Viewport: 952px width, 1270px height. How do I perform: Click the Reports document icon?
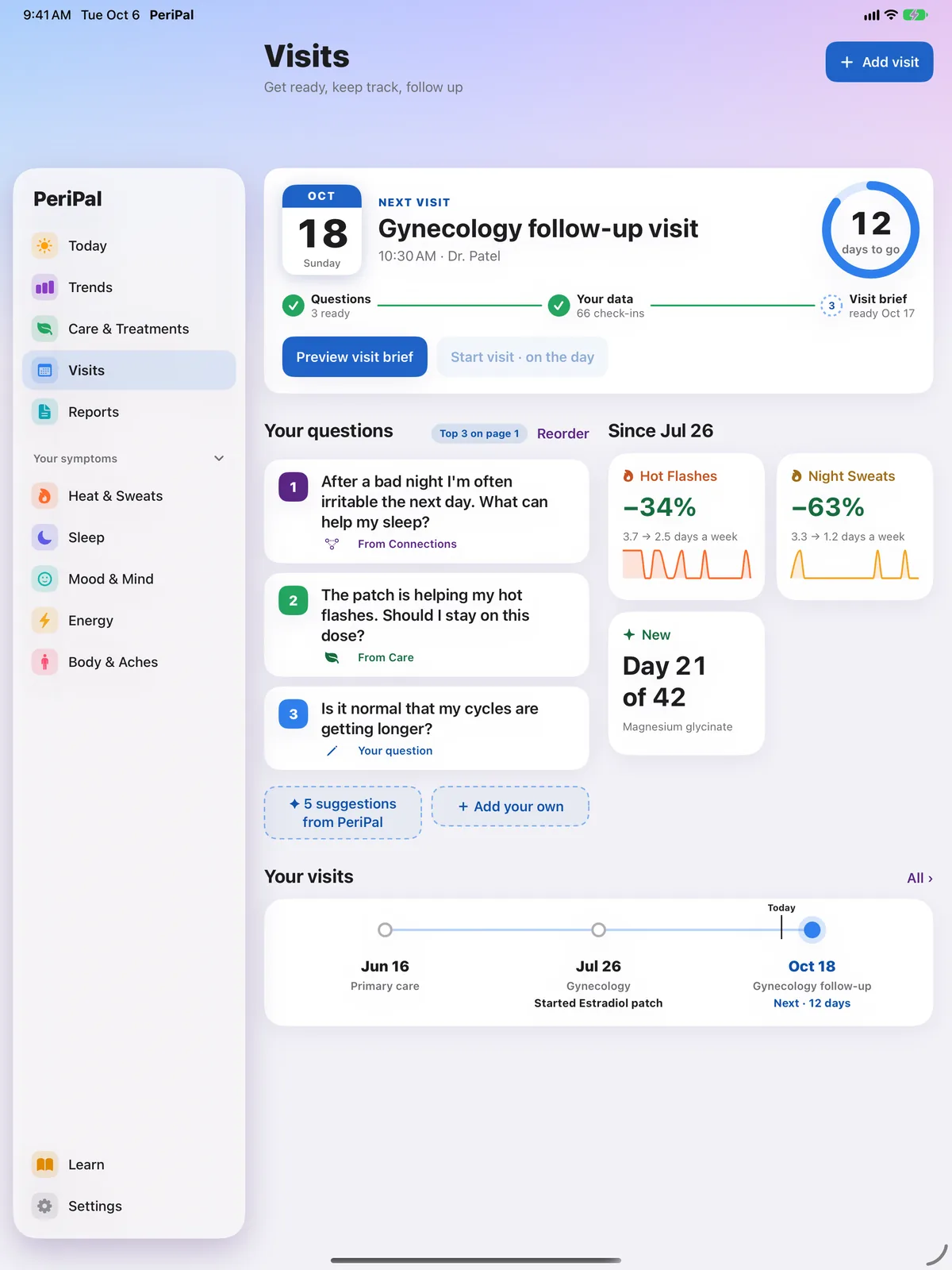pyautogui.click(x=45, y=412)
